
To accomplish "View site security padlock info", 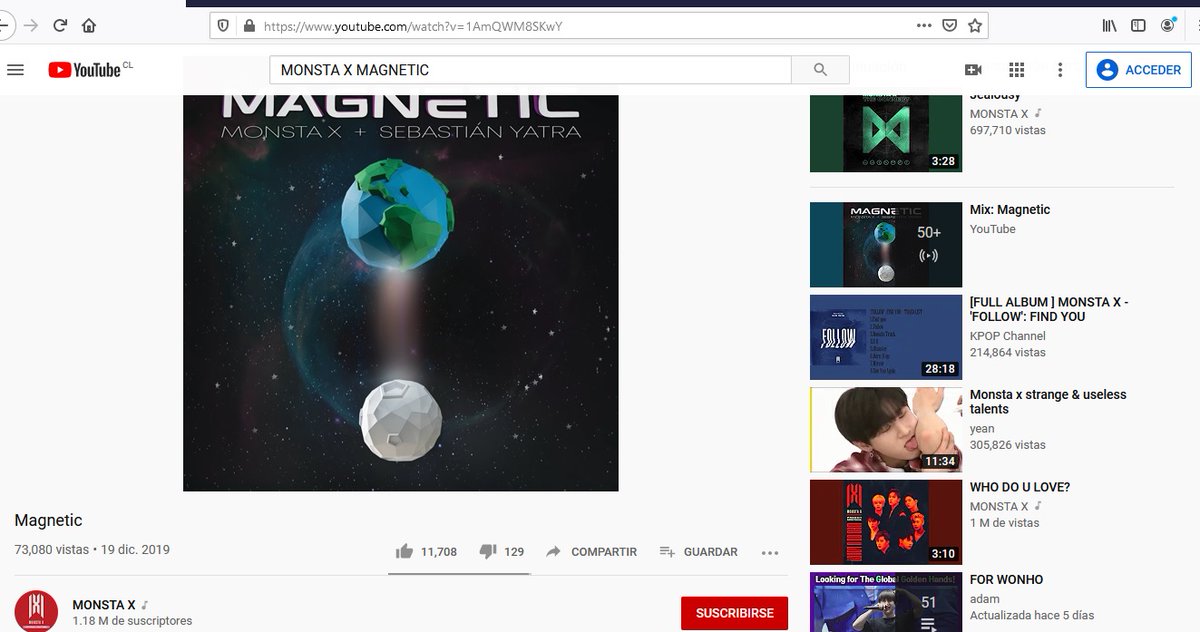I will coord(249,26).
